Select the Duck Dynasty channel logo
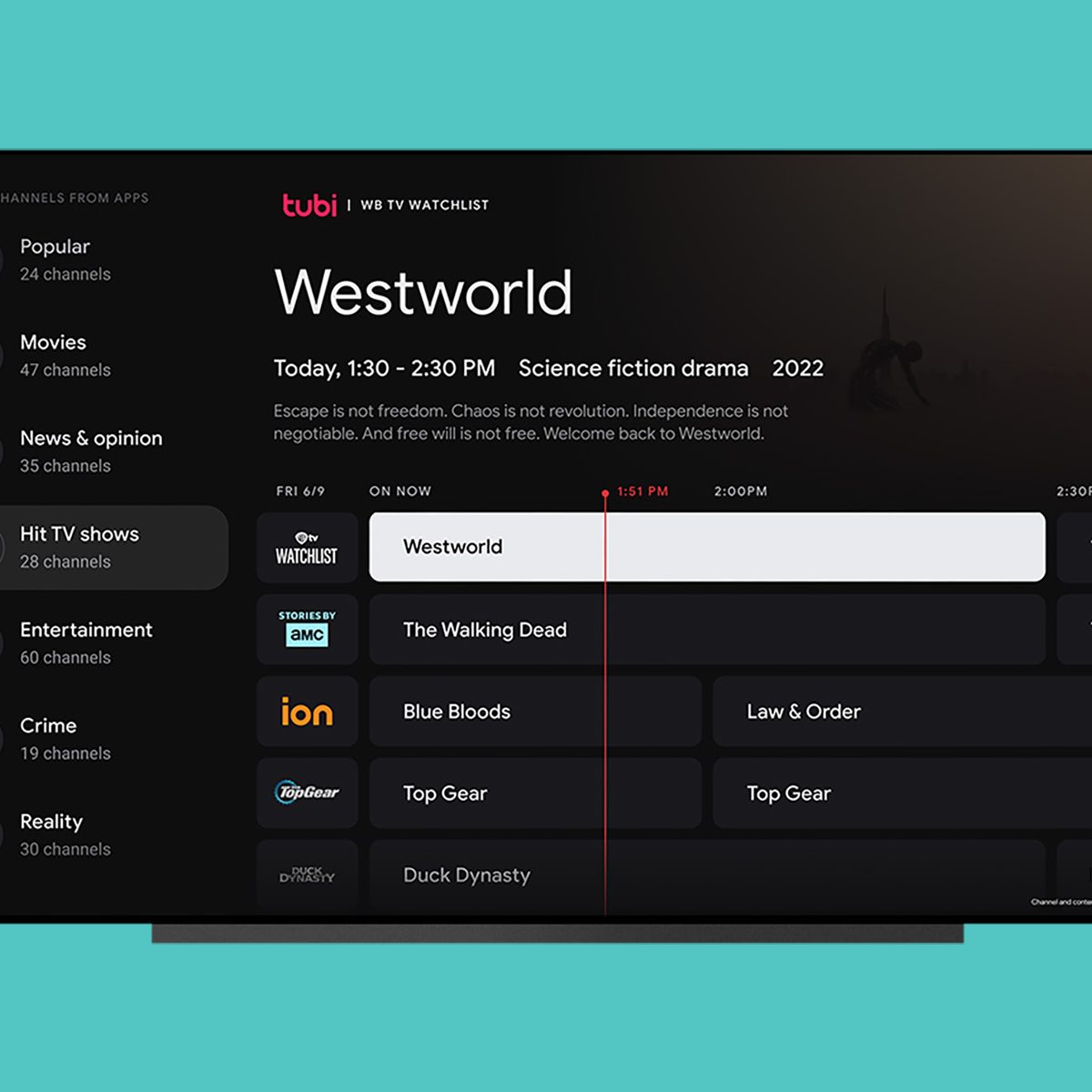The width and height of the screenshot is (1092, 1092). pyautogui.click(x=307, y=875)
